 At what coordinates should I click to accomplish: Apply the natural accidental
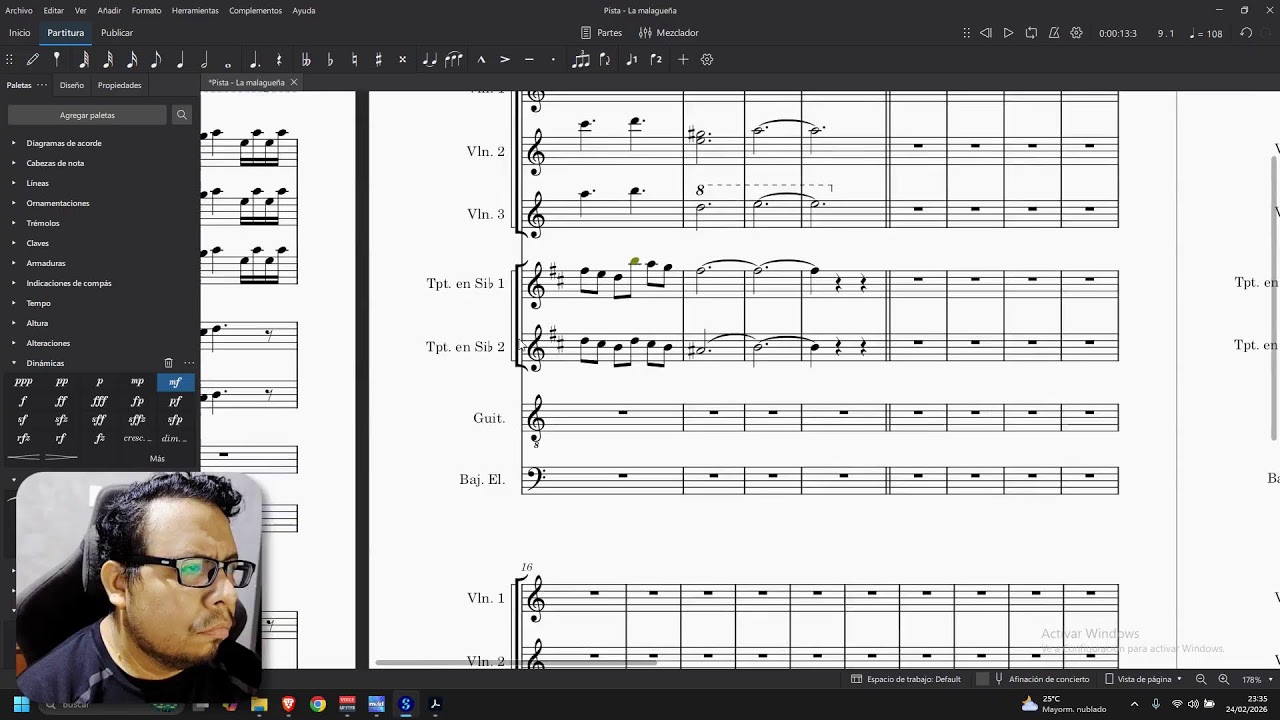point(354,60)
